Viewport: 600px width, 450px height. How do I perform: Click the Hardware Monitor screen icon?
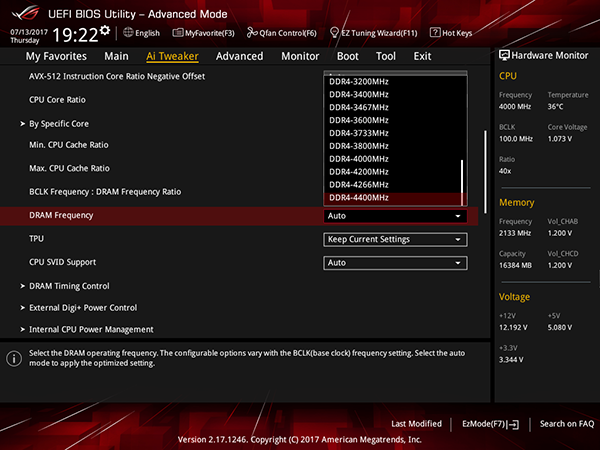pyautogui.click(x=504, y=55)
